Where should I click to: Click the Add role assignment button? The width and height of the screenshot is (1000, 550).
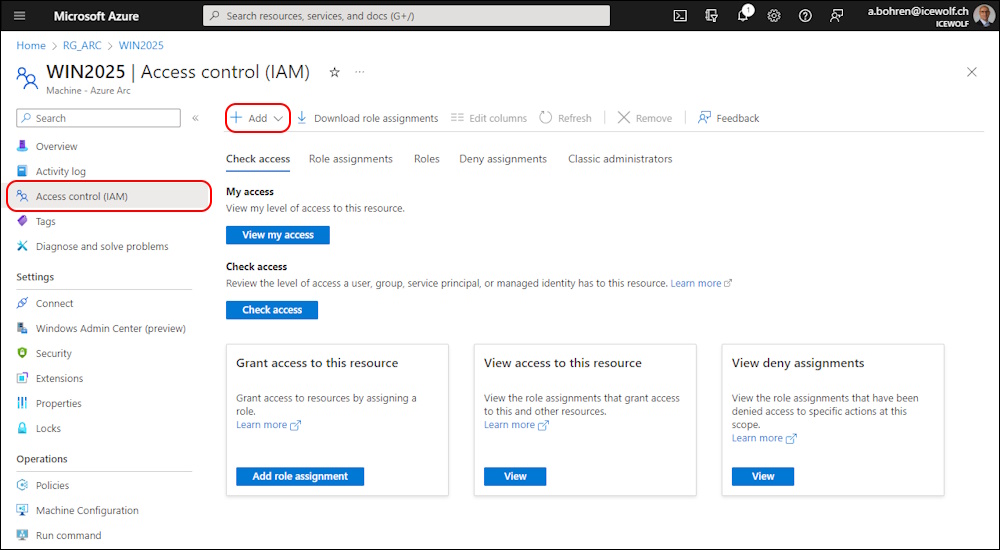coord(300,477)
